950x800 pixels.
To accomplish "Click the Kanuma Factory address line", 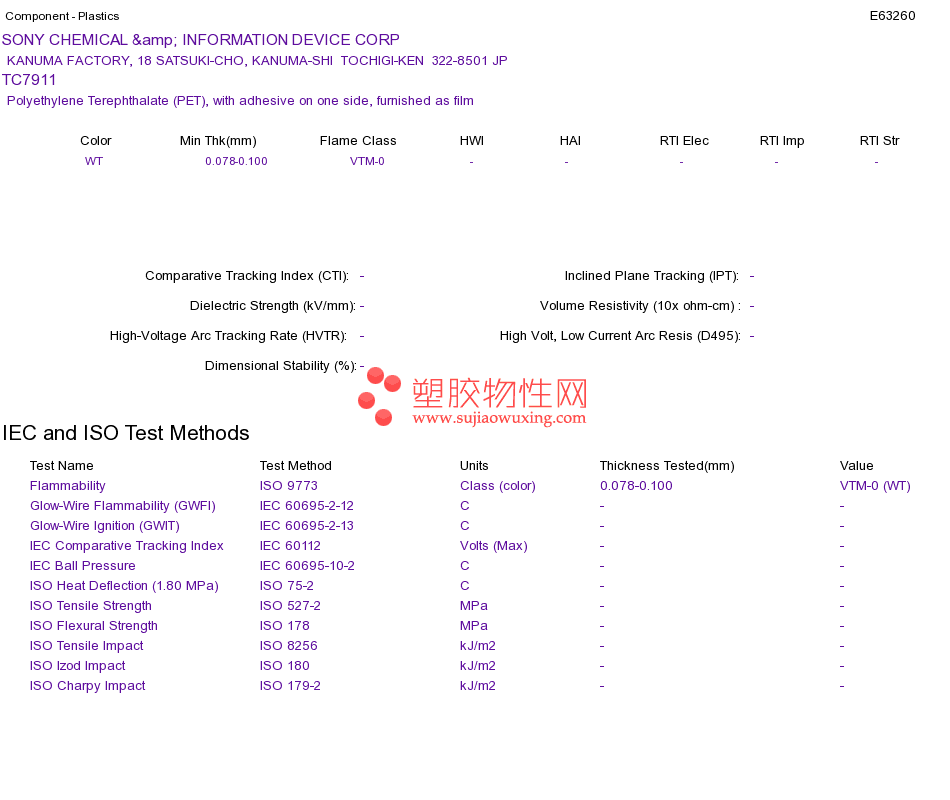I will click(x=257, y=61).
